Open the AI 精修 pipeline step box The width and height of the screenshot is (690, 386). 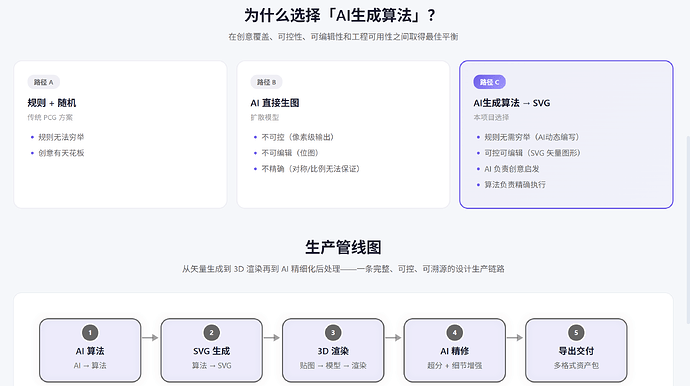point(455,350)
